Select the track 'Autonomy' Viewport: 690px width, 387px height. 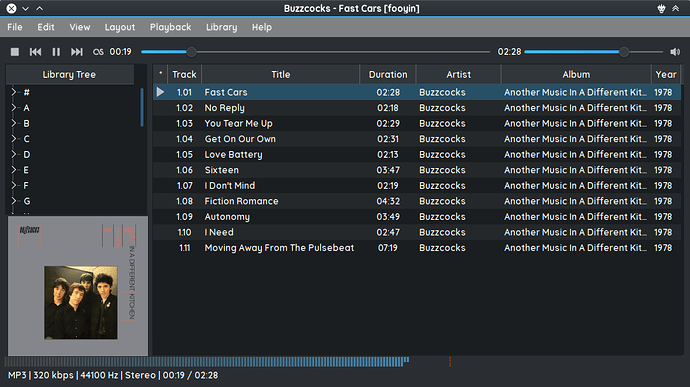(227, 217)
